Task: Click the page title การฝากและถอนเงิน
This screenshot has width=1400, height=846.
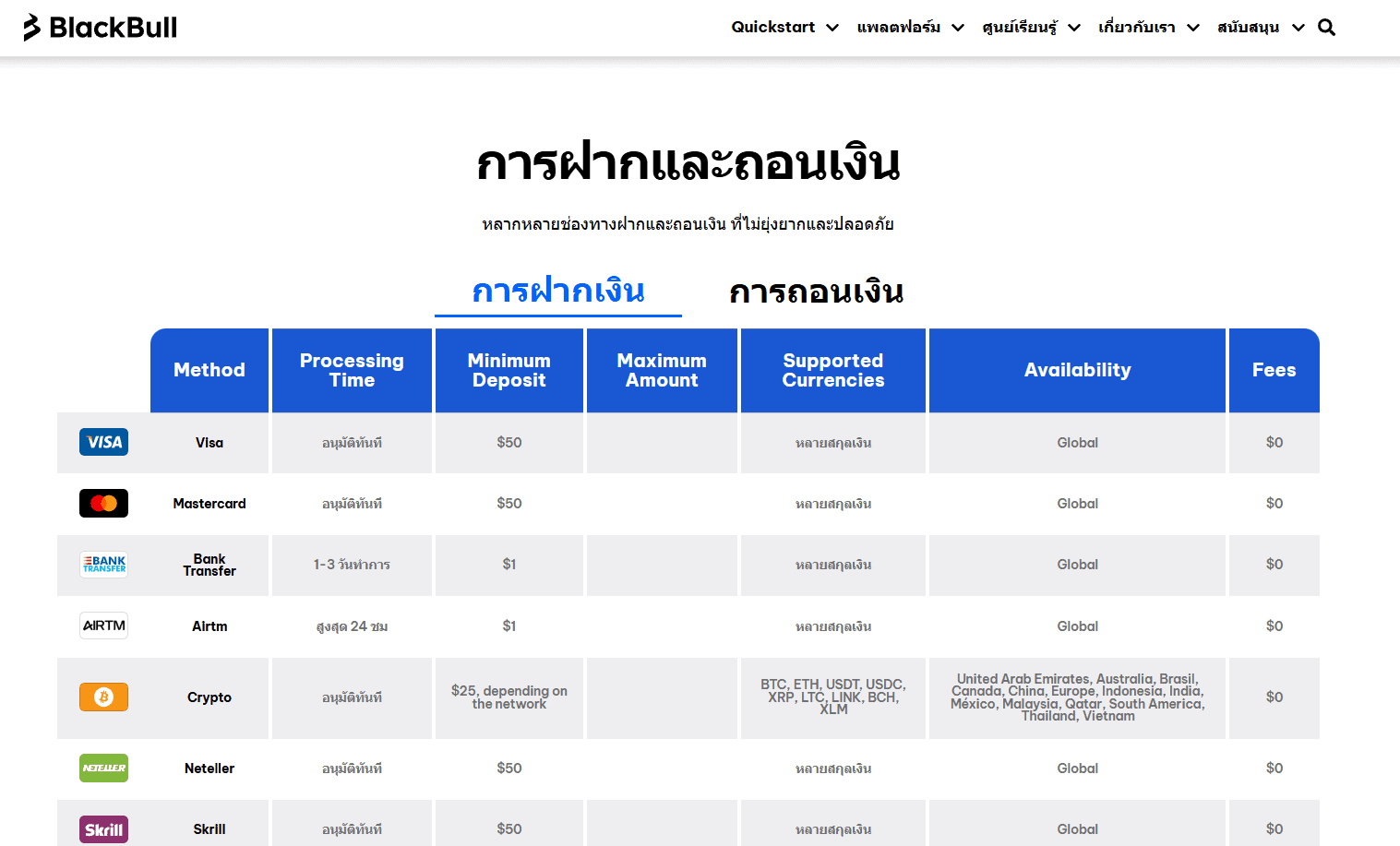Action: click(688, 162)
